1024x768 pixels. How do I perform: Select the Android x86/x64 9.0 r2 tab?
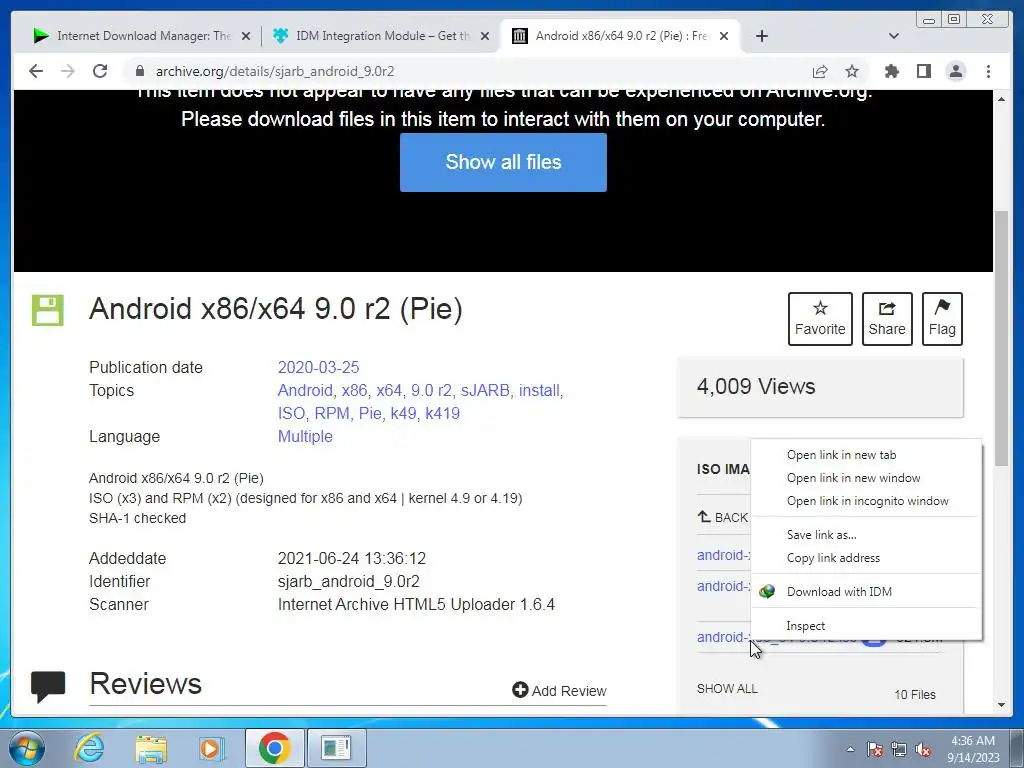(x=620, y=36)
